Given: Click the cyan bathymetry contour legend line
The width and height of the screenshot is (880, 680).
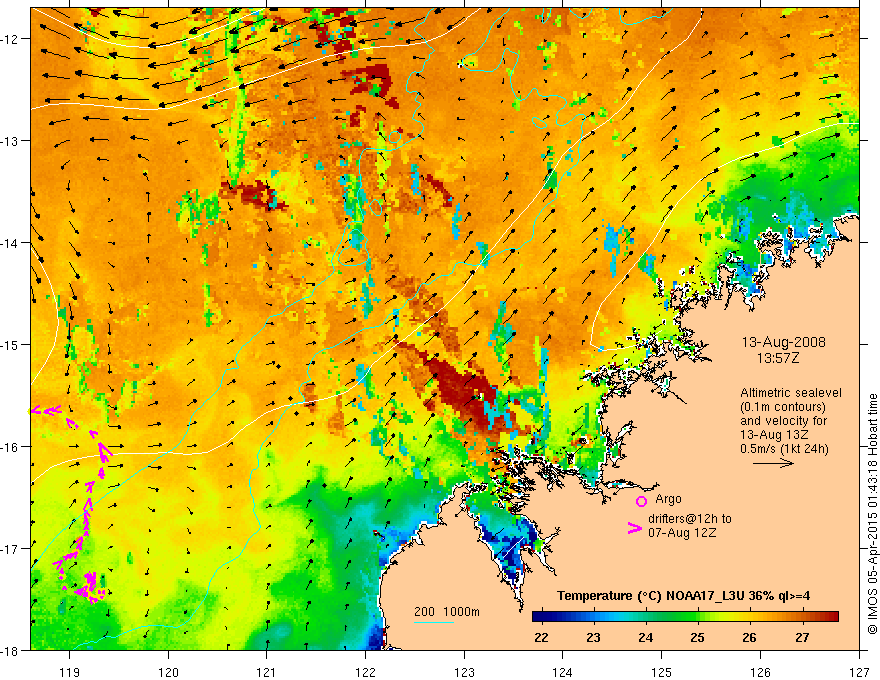Looking at the screenshot, I should 434,622.
